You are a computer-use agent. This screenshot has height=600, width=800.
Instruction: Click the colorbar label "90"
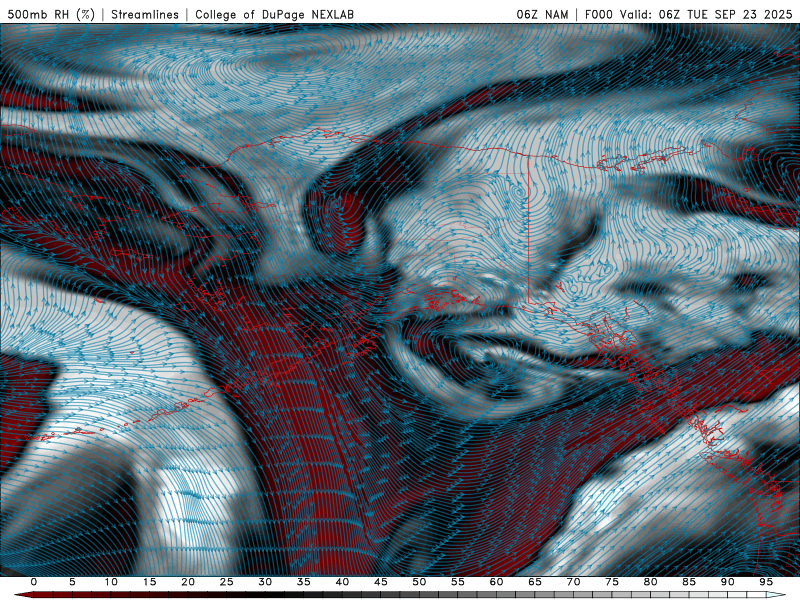(x=728, y=582)
